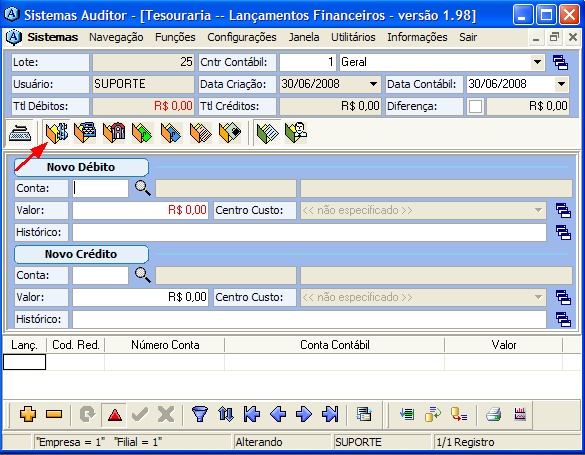Image resolution: width=585 pixels, height=455 pixels.
Task: Click the Novo Débito button
Action: point(81,167)
